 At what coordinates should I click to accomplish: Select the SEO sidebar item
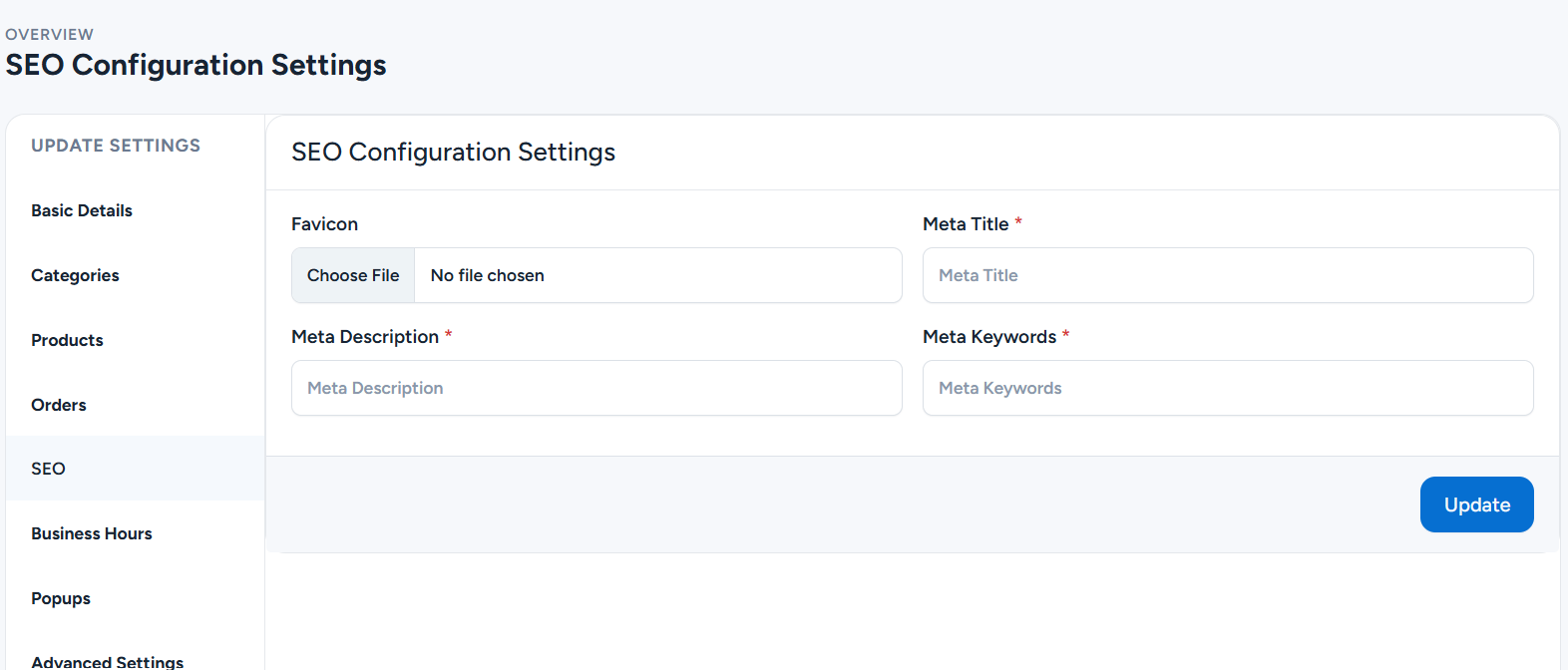(x=48, y=469)
